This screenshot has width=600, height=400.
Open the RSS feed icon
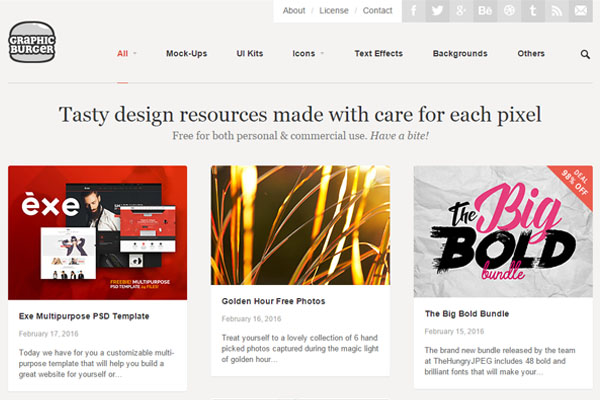point(556,11)
